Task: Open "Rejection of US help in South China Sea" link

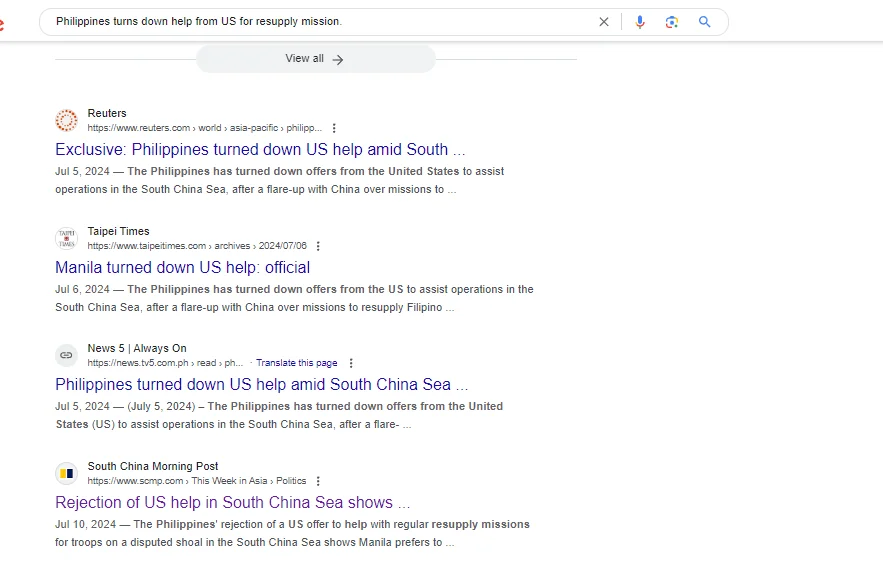Action: coord(233,502)
